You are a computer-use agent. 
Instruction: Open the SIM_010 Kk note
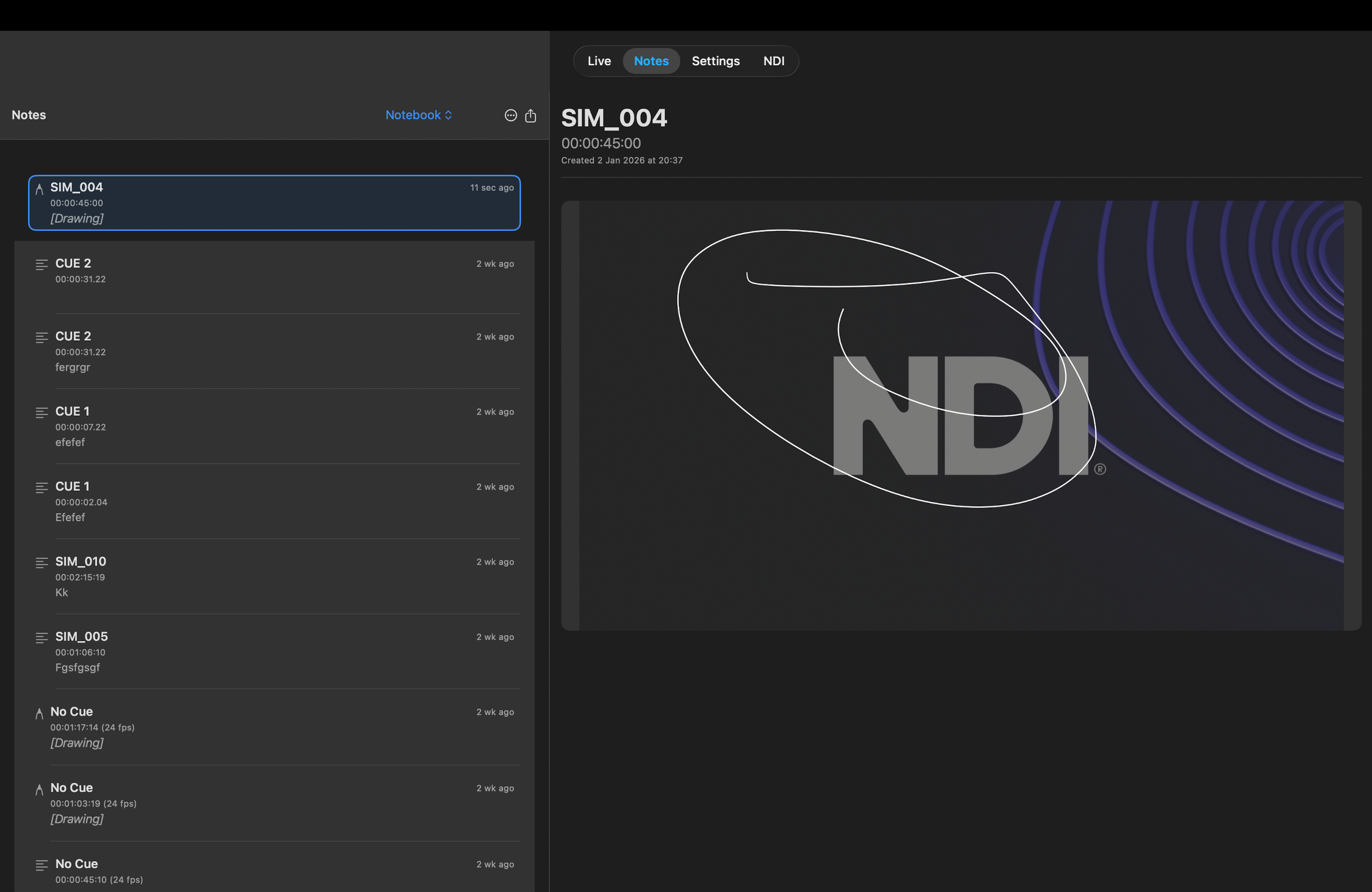(x=274, y=576)
